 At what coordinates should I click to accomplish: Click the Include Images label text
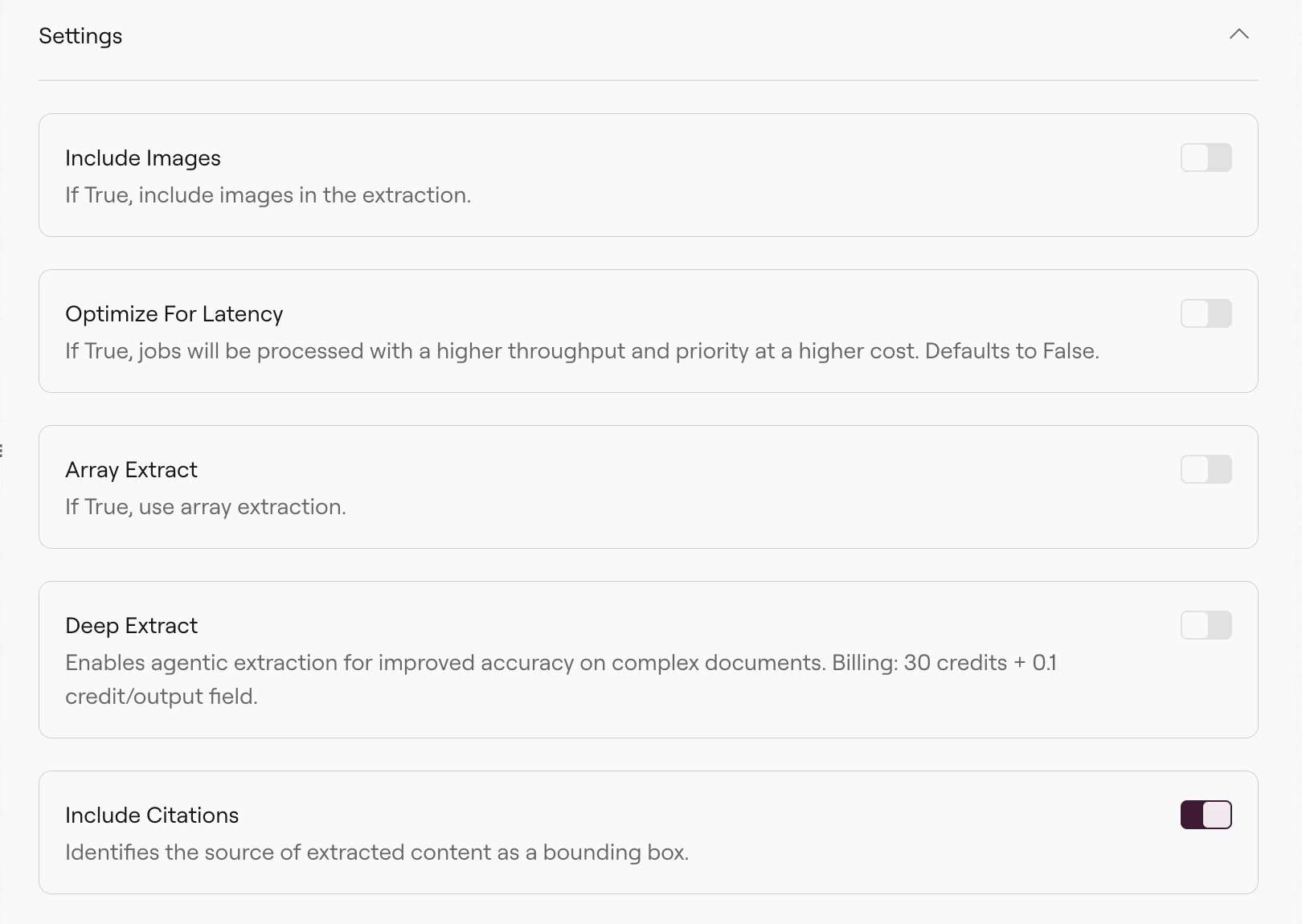(142, 157)
